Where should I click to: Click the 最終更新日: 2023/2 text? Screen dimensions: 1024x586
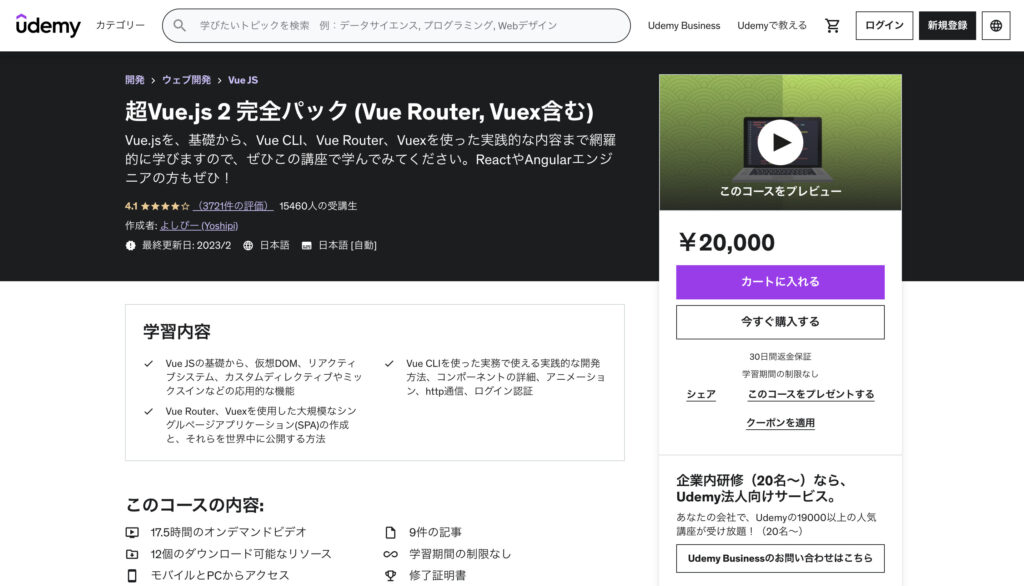[187, 246]
